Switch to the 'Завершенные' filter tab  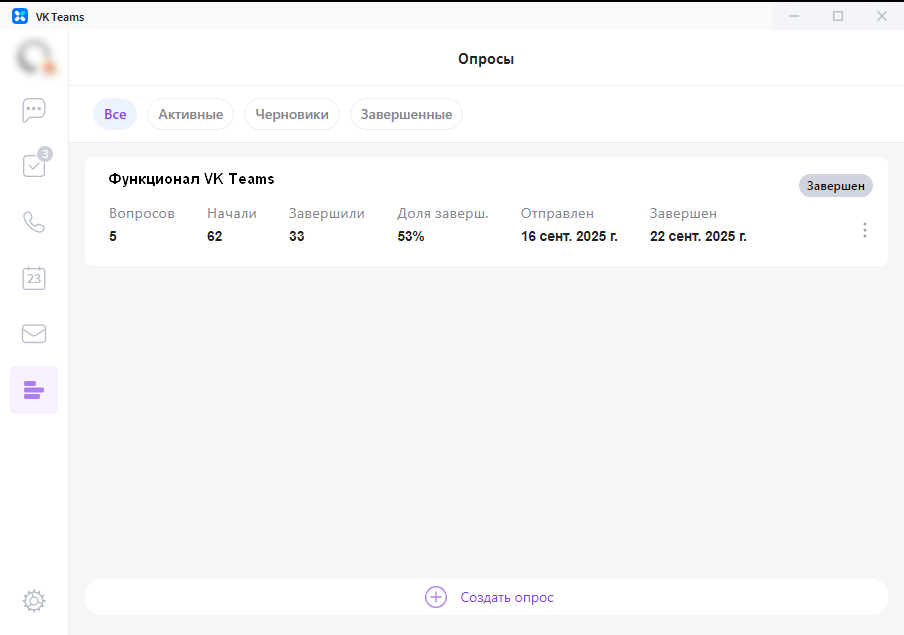[406, 114]
